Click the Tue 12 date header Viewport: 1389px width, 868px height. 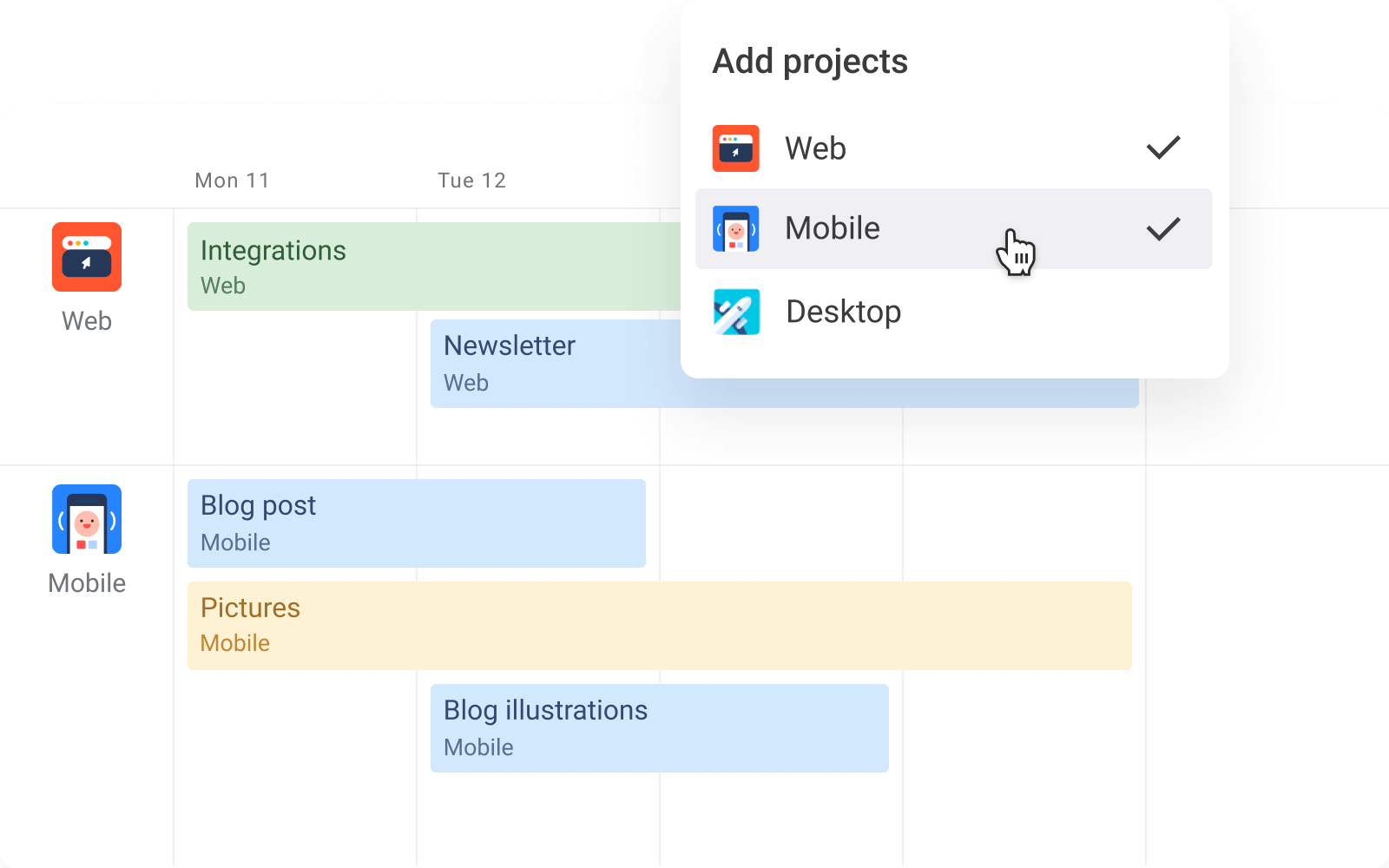pyautogui.click(x=471, y=180)
